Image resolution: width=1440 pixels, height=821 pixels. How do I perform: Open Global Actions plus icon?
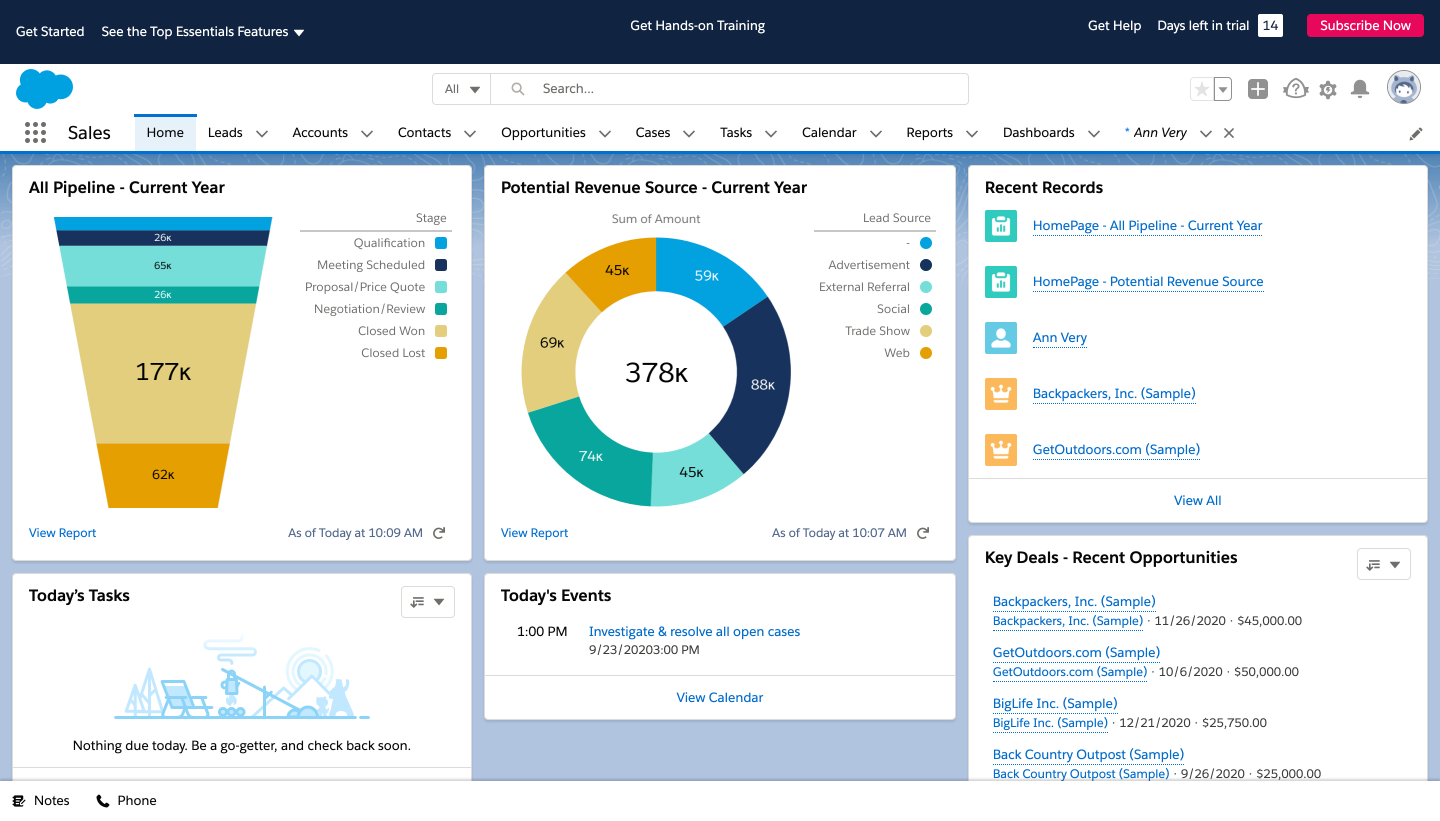point(1257,89)
